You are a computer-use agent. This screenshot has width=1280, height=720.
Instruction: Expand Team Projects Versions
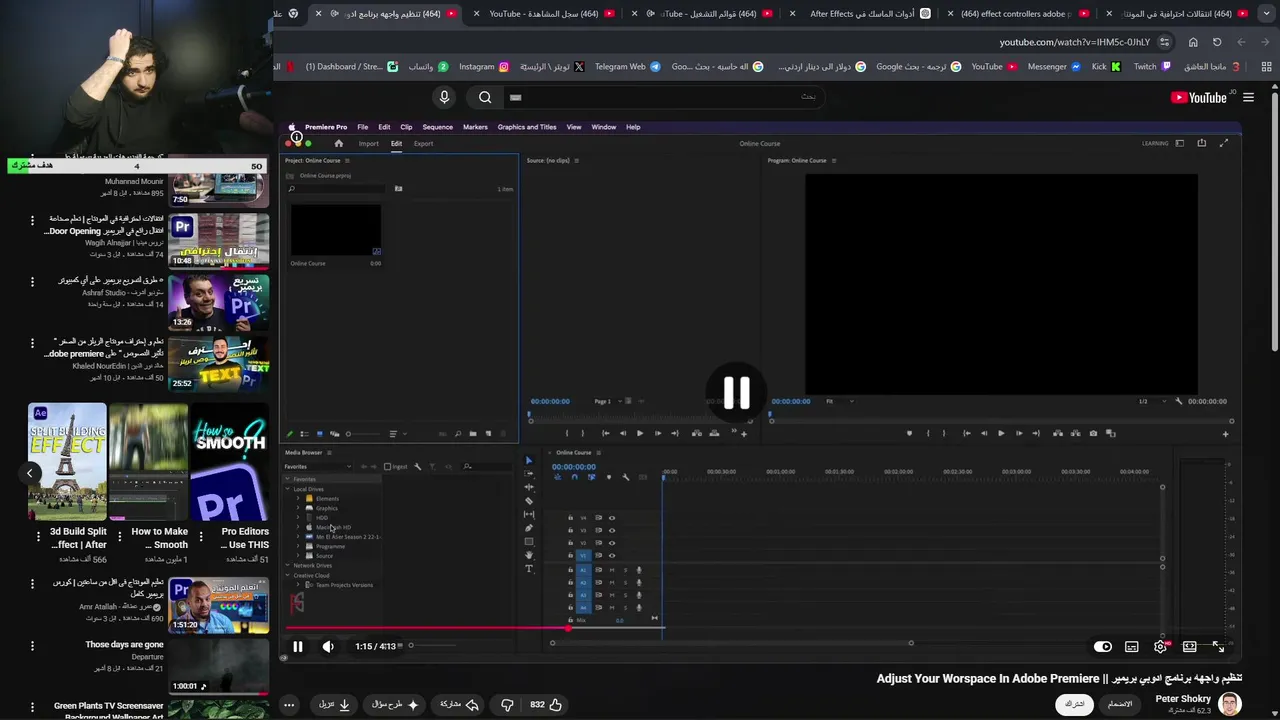[x=298, y=585]
